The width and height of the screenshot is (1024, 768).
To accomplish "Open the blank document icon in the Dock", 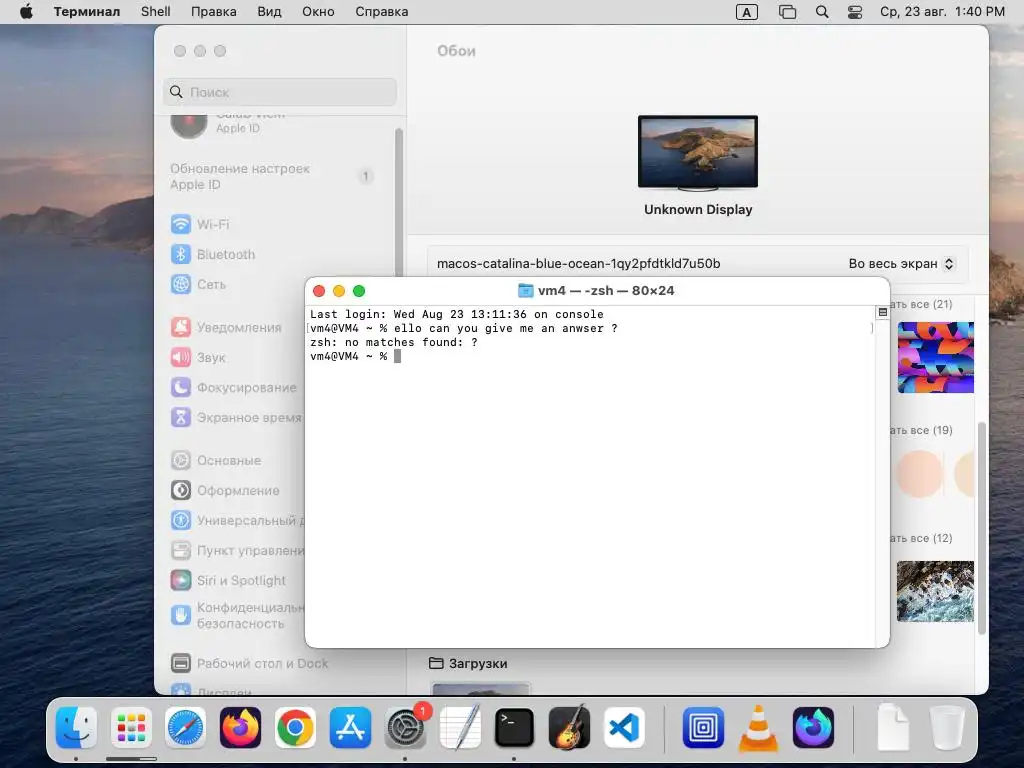I will tap(893, 727).
